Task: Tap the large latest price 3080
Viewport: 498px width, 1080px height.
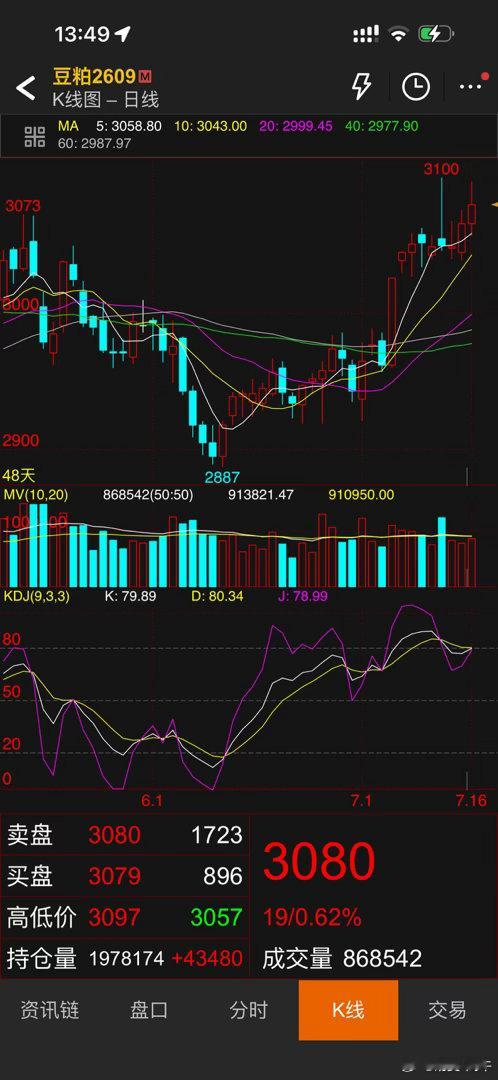Action: (319, 861)
